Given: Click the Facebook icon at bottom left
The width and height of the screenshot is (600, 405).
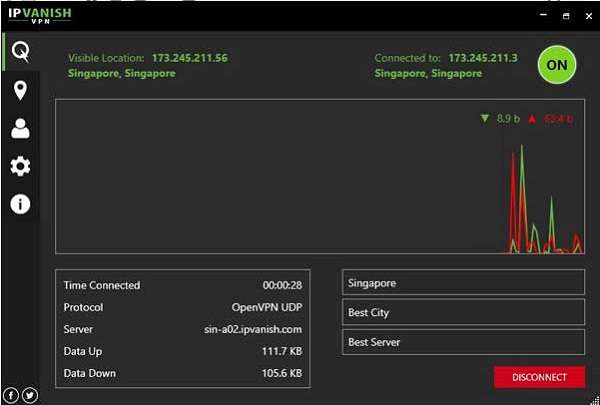Looking at the screenshot, I should (x=11, y=395).
